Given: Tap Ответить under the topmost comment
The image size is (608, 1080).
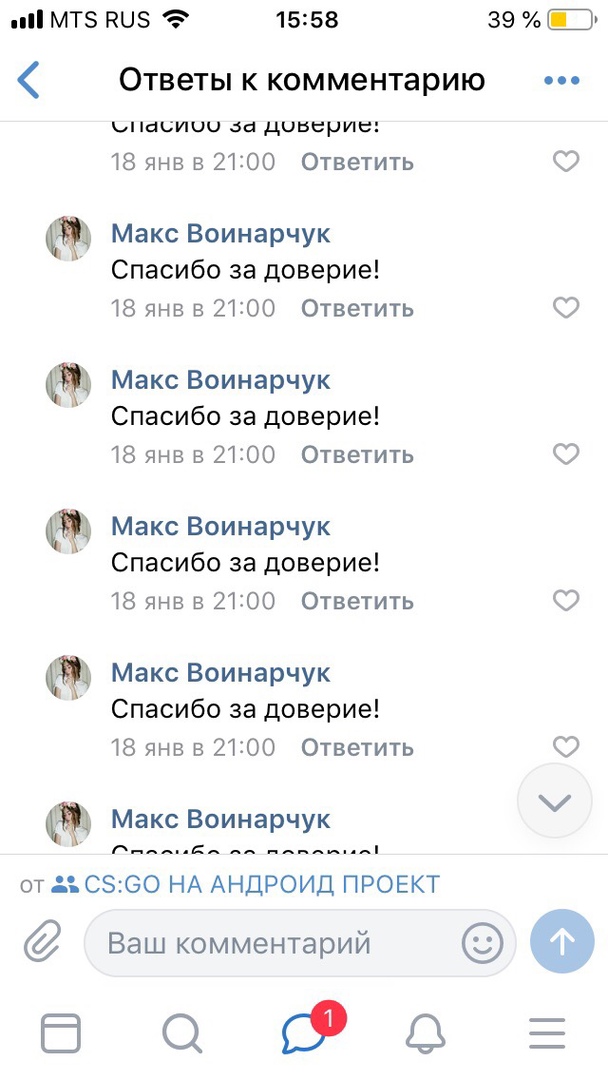Looking at the screenshot, I should pos(357,162).
